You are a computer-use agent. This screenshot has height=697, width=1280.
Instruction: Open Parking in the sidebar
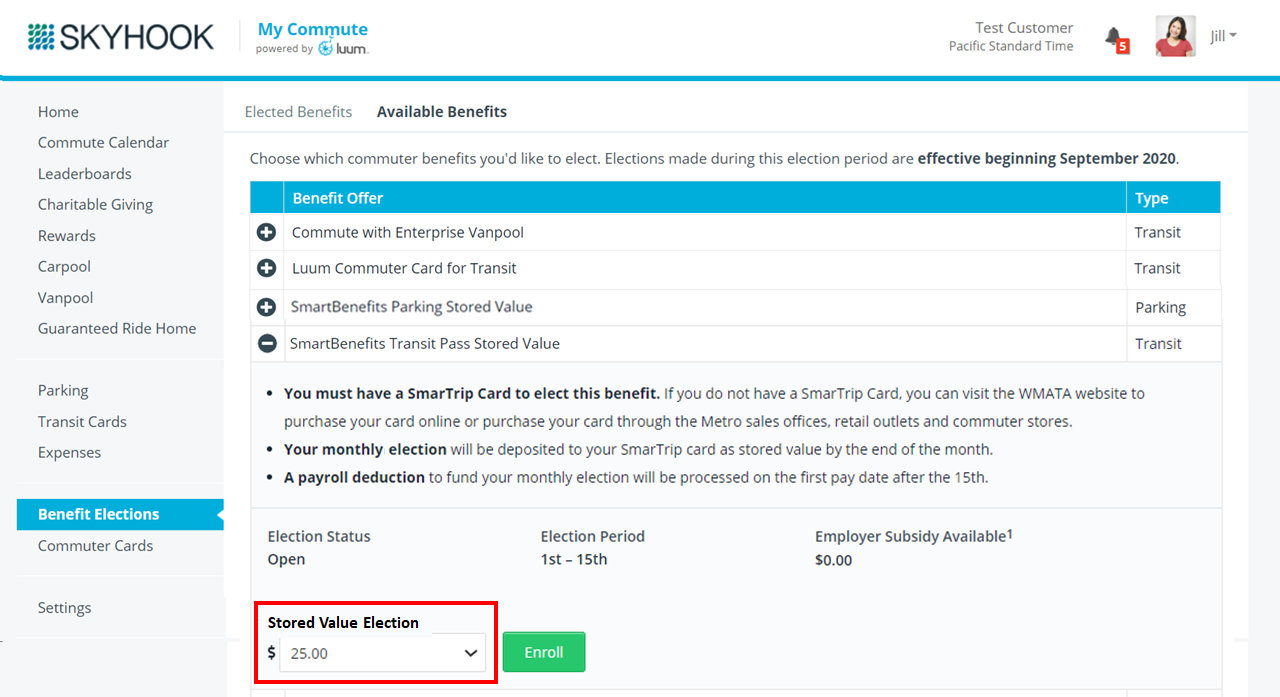63,391
